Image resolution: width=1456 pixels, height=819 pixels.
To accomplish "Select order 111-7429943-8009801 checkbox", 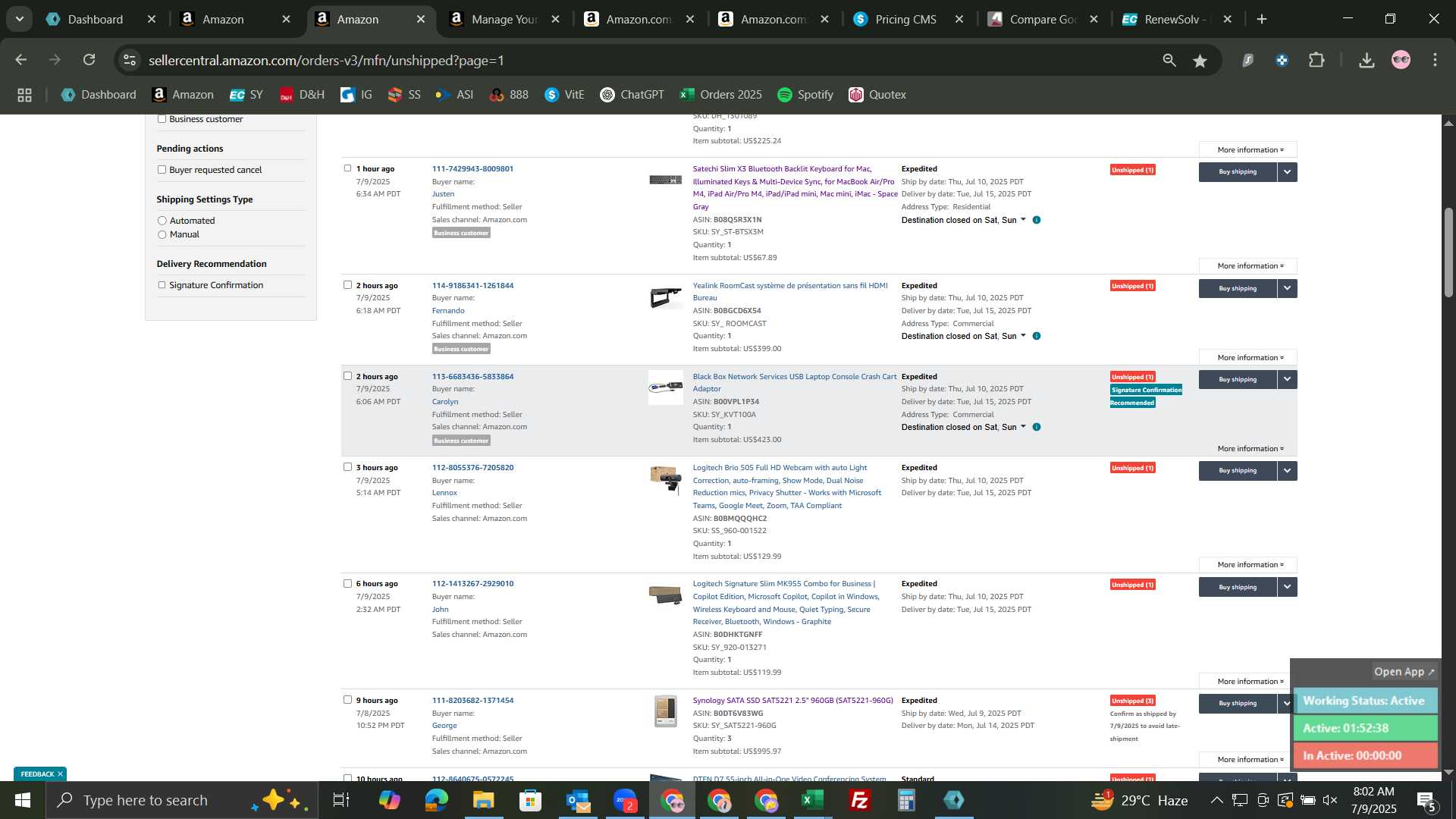I will 347,168.
